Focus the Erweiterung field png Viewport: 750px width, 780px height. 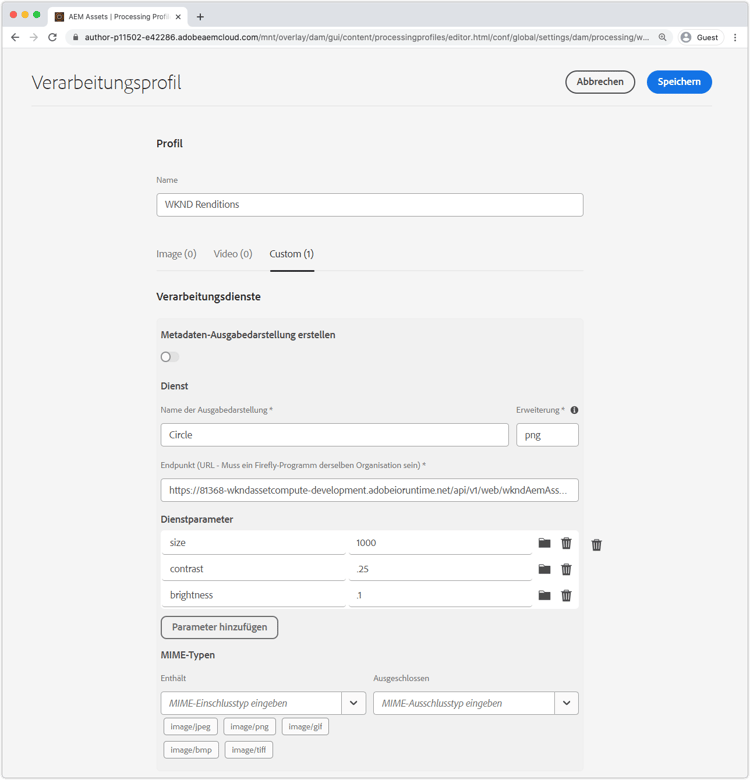click(x=547, y=435)
